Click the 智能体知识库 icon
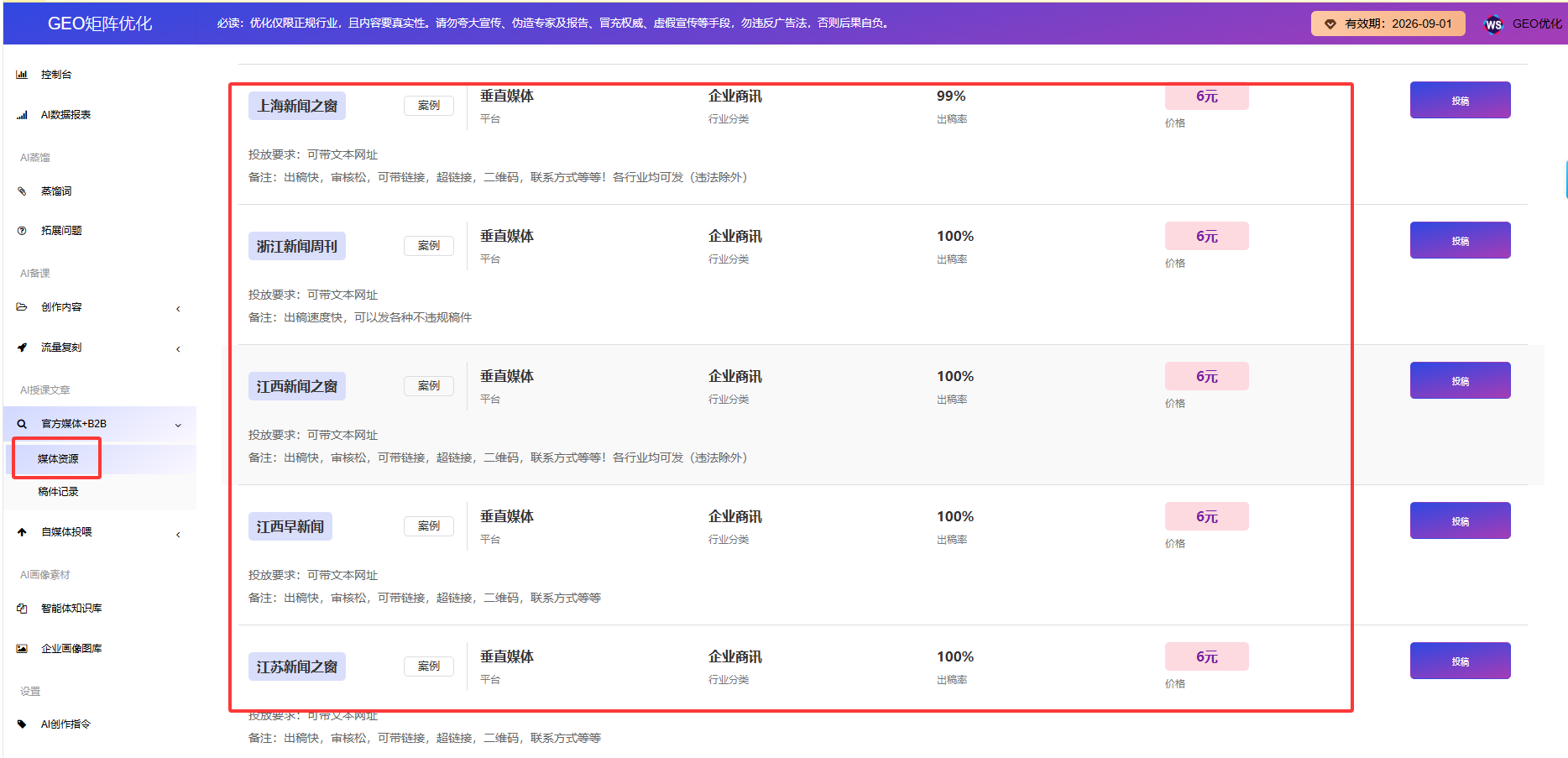The width and height of the screenshot is (1568, 758). tap(22, 609)
